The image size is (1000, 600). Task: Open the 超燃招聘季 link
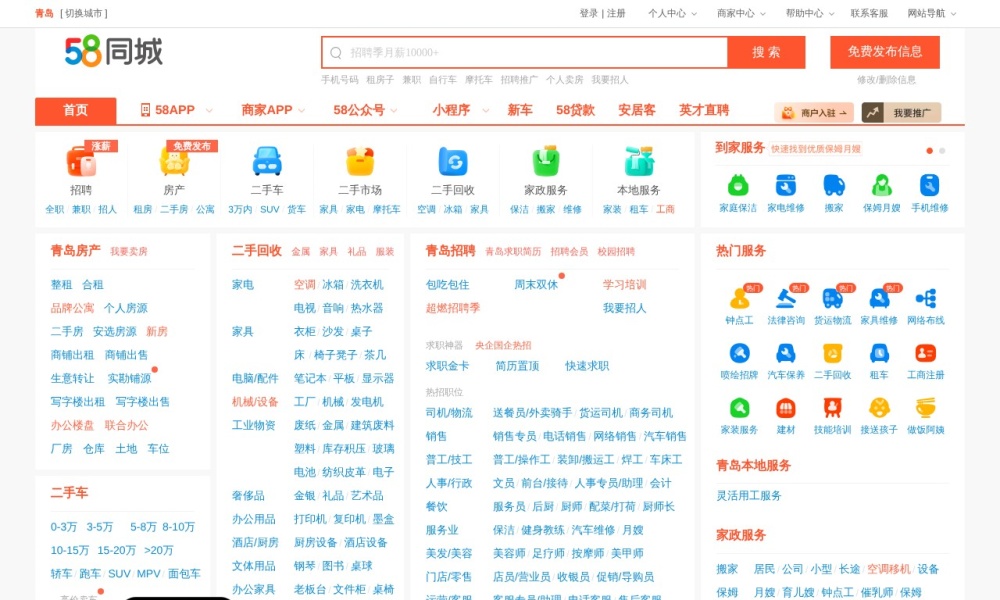[453, 308]
